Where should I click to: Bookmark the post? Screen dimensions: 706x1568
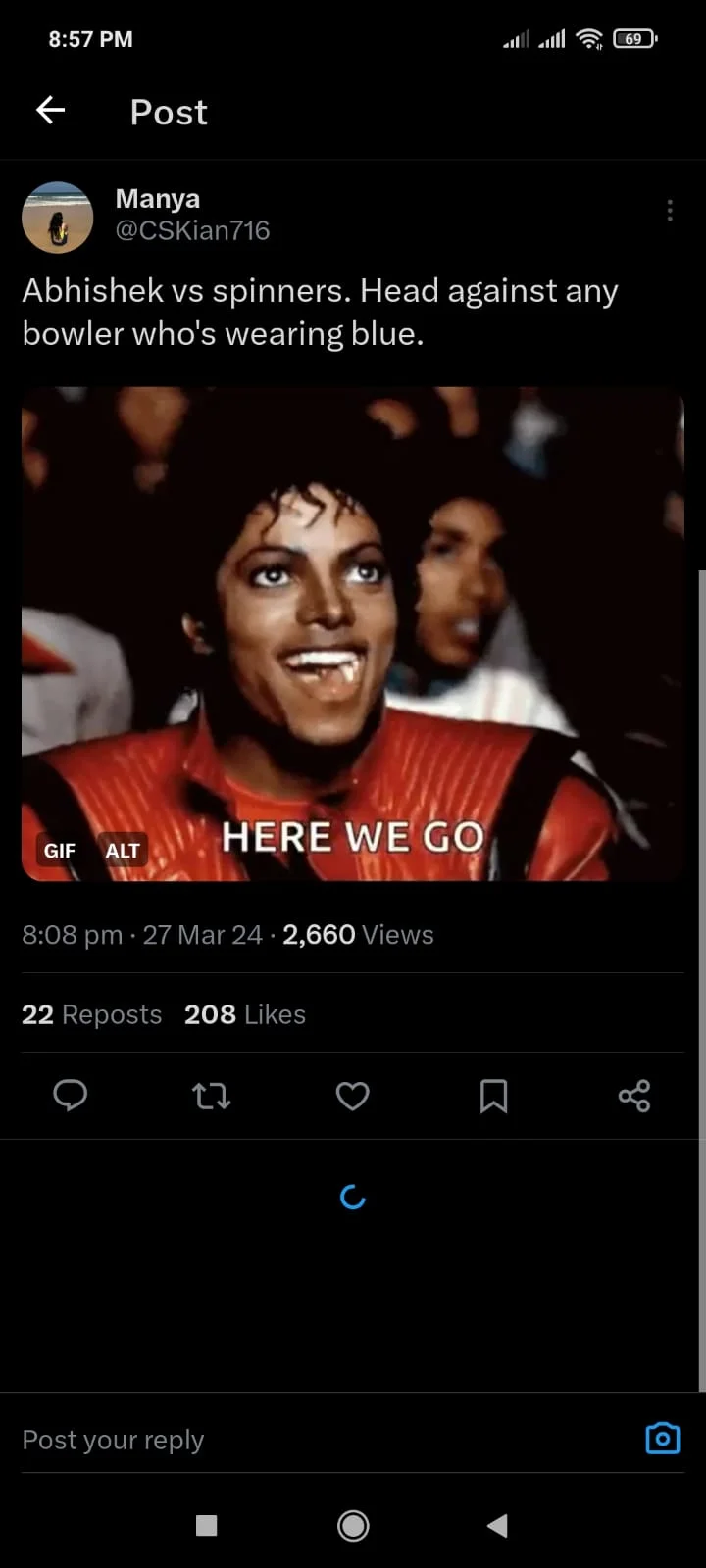493,1096
